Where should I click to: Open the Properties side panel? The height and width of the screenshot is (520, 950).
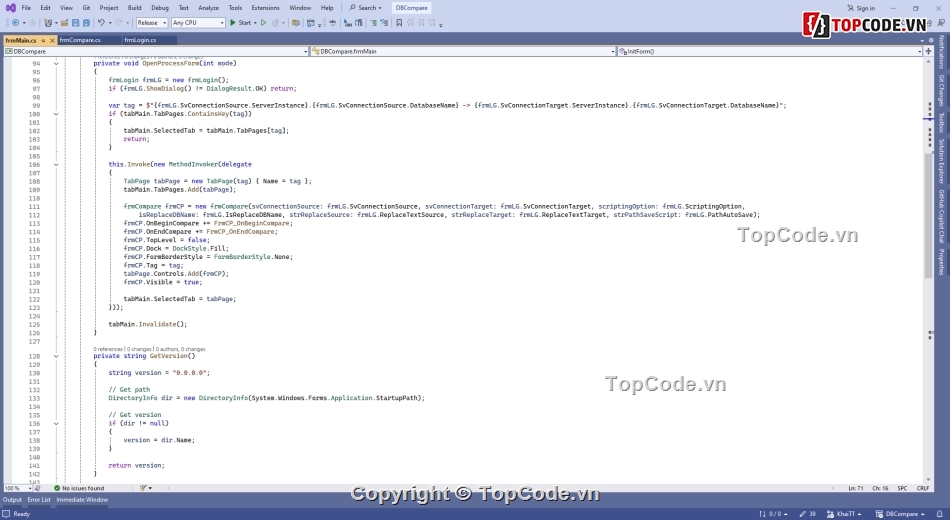pos(942,262)
